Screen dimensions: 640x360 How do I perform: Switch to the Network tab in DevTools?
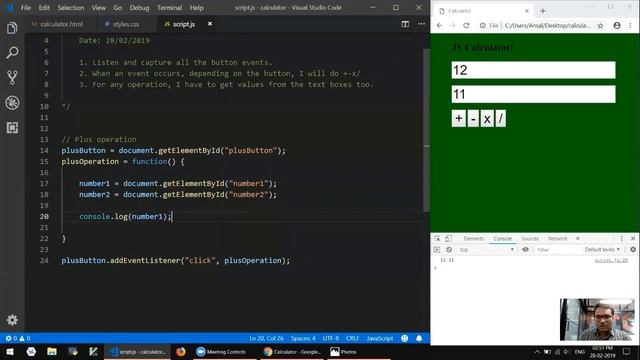tap(558, 238)
